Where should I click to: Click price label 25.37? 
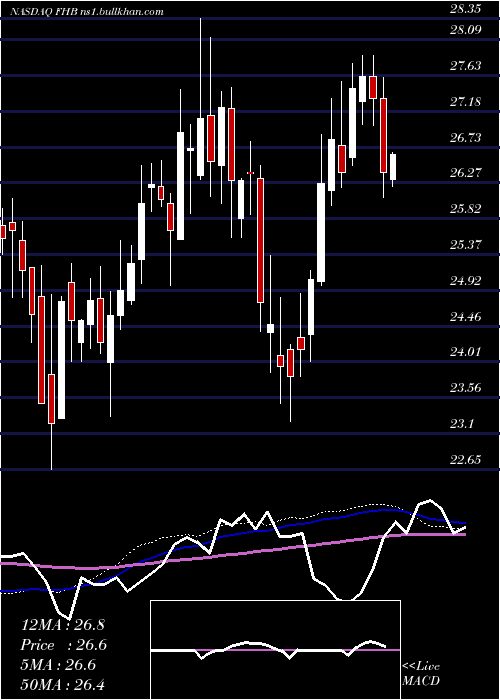point(466,245)
